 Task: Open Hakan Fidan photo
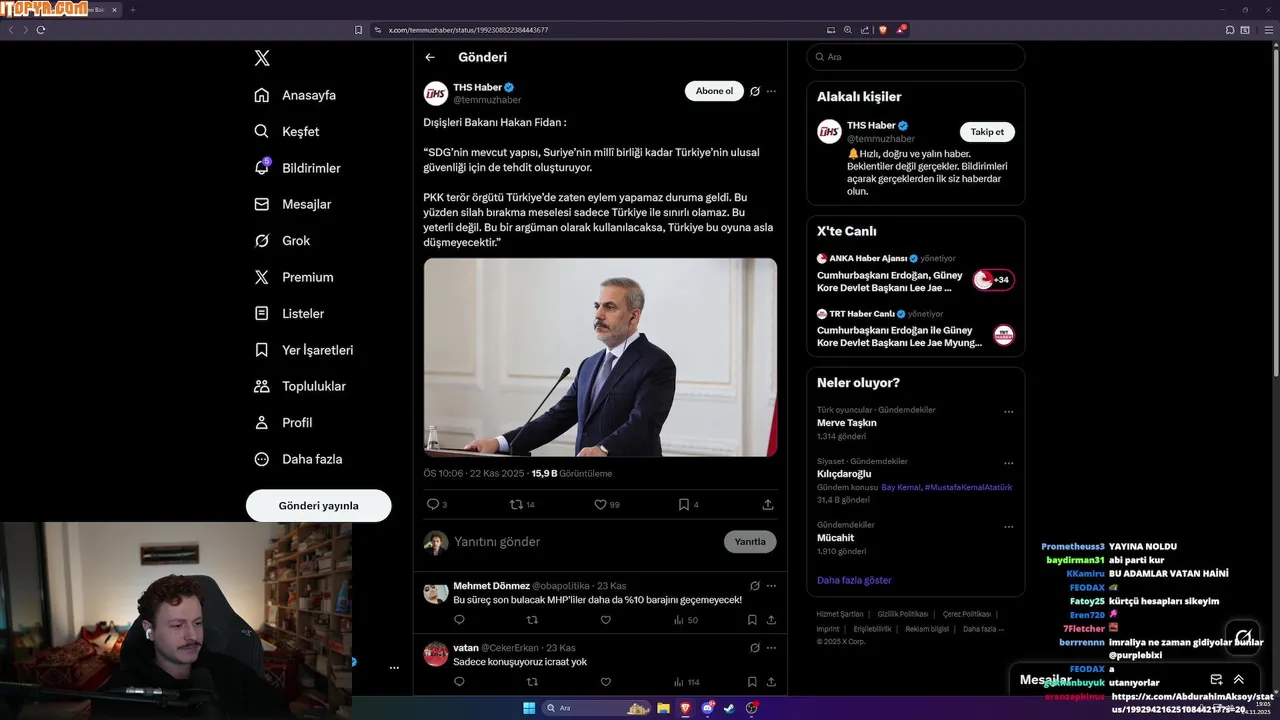click(600, 357)
